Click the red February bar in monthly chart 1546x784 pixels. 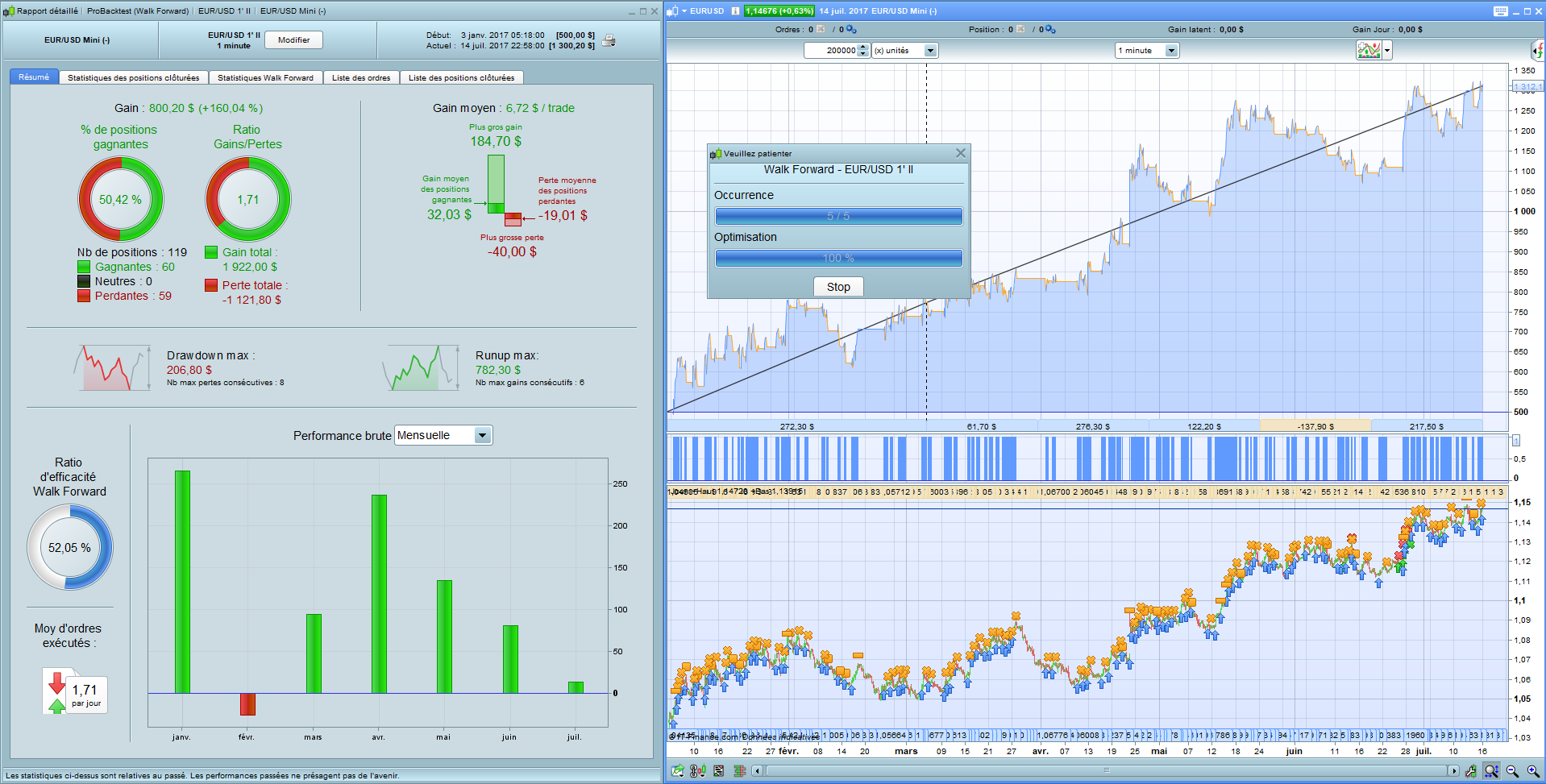[247, 704]
